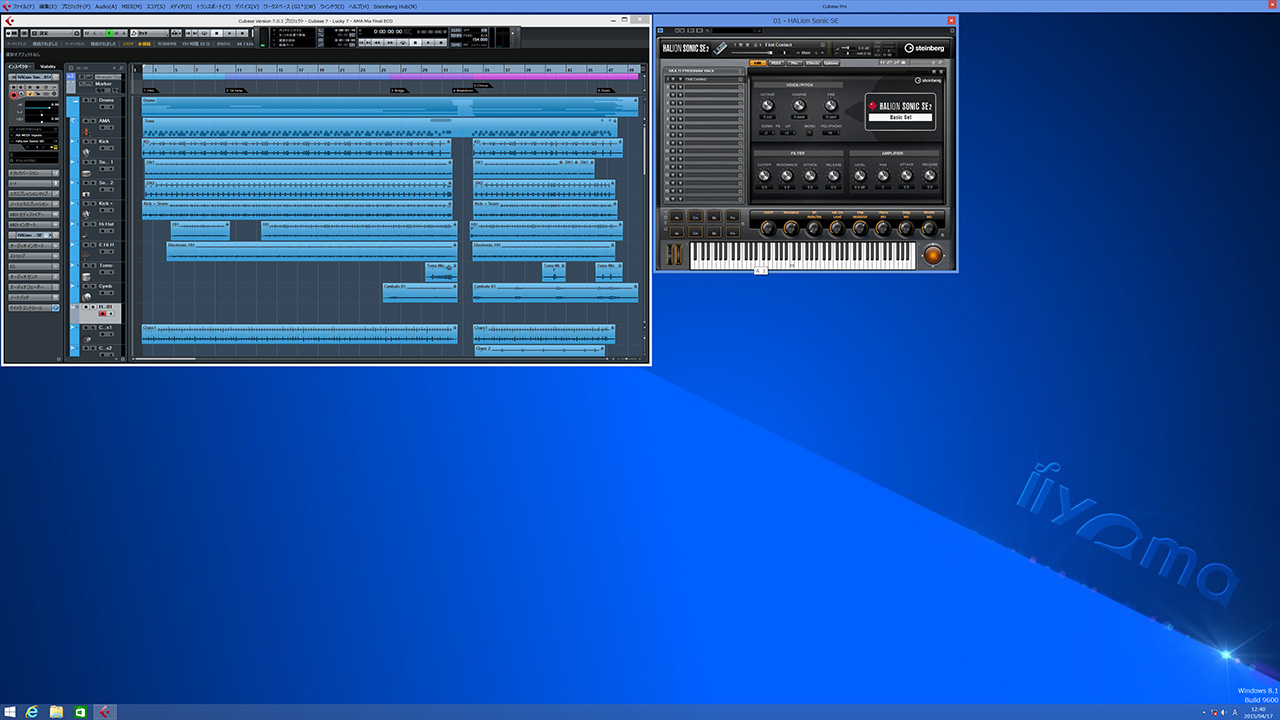Click the CUTOFF knob in the HALion Filter section
Image resolution: width=1280 pixels, height=720 pixels.
click(764, 175)
